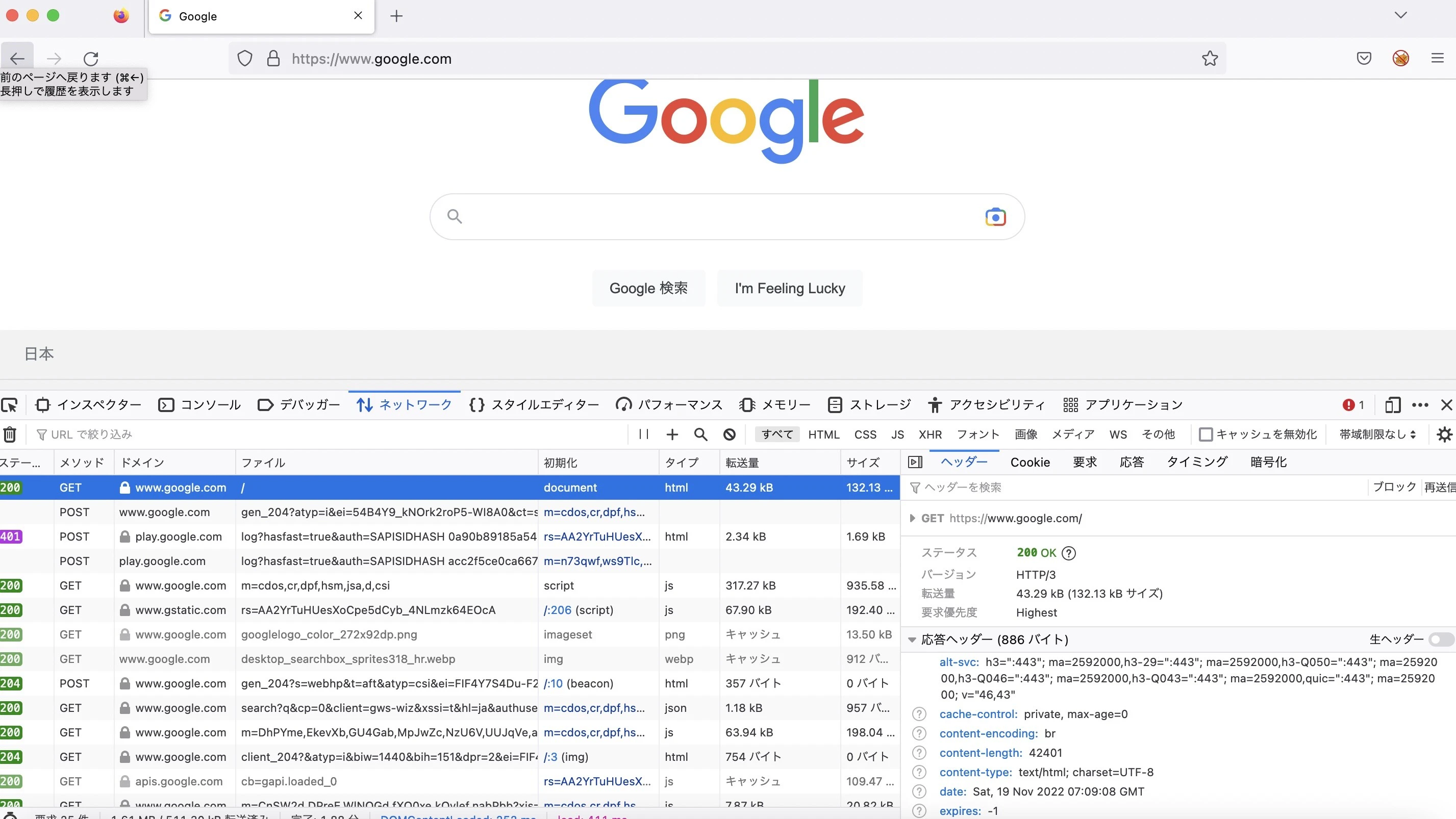The width and height of the screenshot is (1456, 819).
Task: Bookmark this page with the star icon
Action: (1210, 59)
